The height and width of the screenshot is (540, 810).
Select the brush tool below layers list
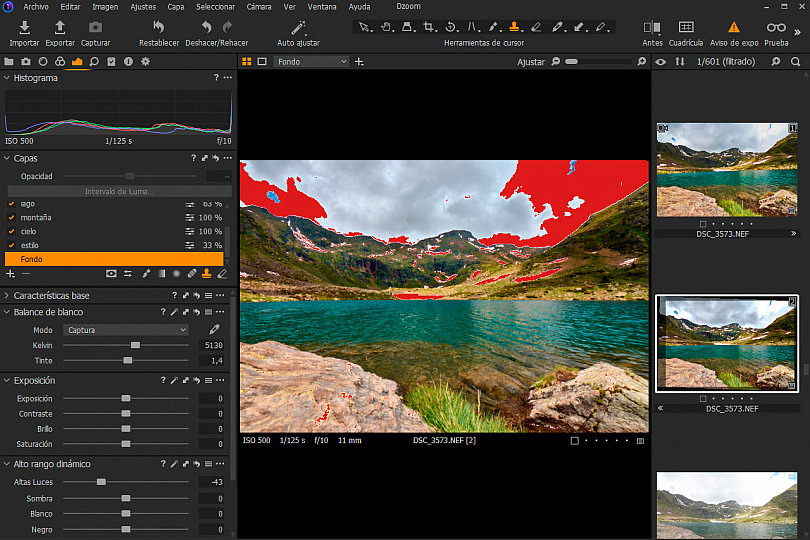click(x=146, y=274)
